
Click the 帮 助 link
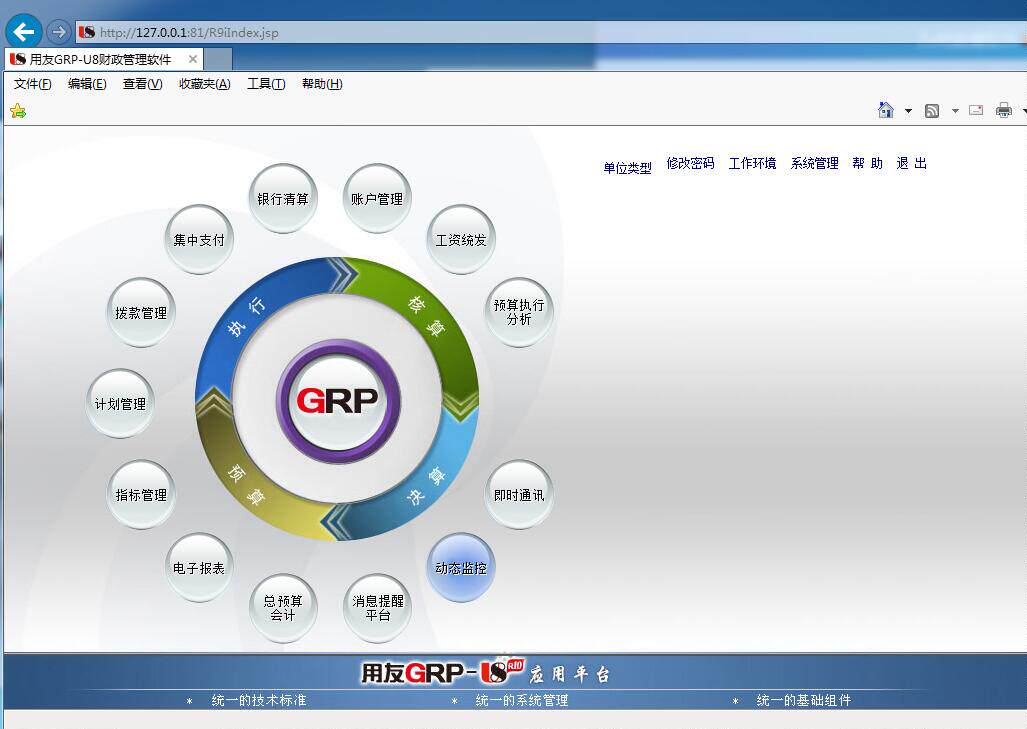pyautogui.click(x=868, y=163)
